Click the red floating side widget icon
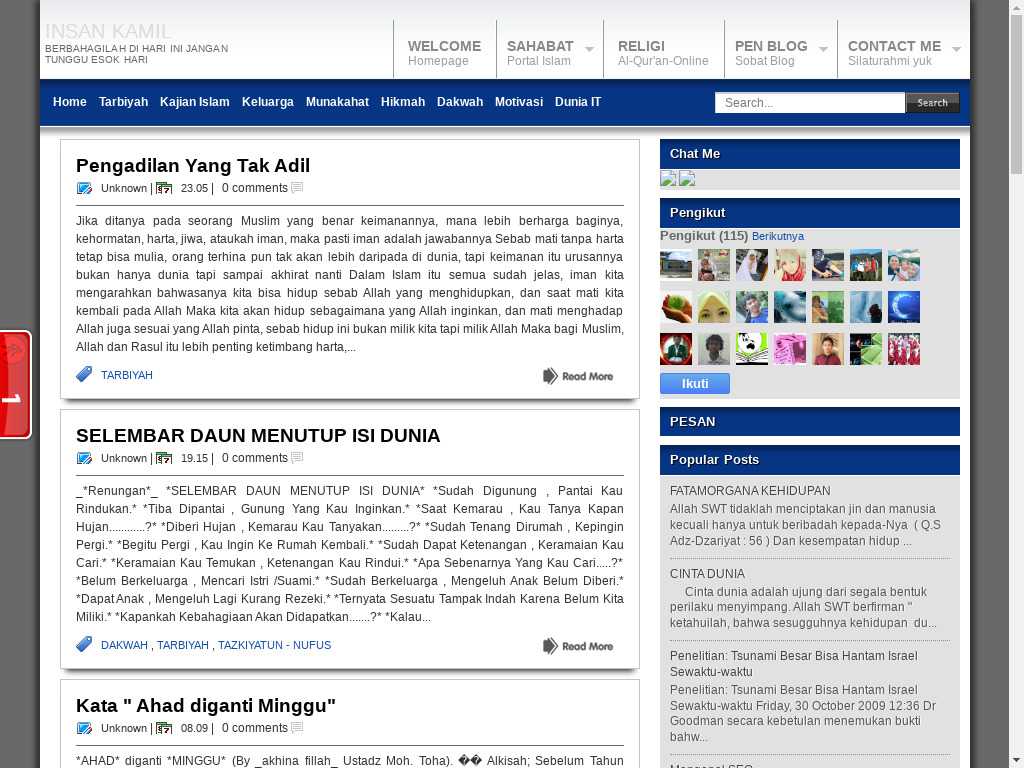The height and width of the screenshot is (768, 1024). coord(14,384)
